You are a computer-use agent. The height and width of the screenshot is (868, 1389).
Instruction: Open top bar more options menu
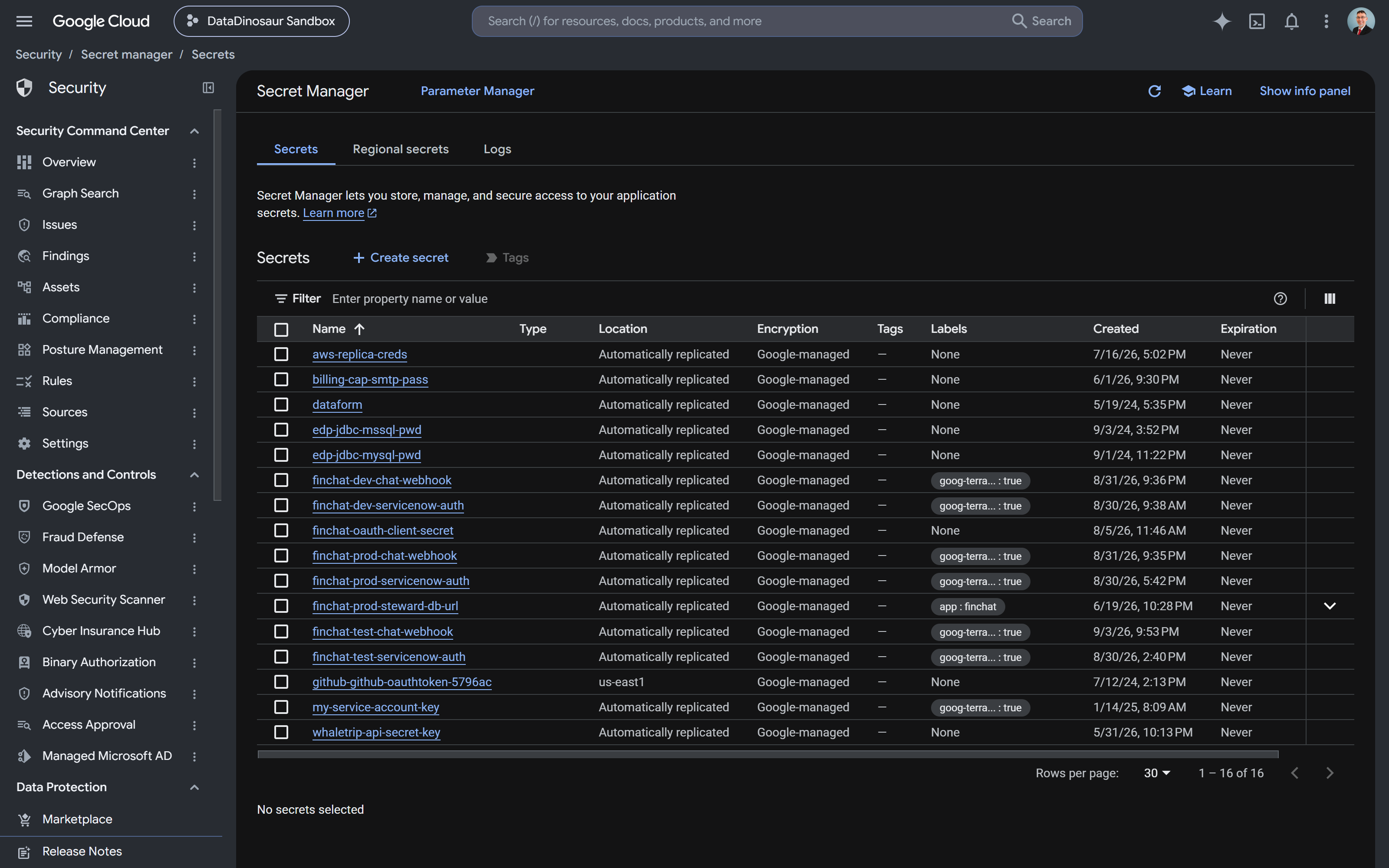click(x=1326, y=21)
